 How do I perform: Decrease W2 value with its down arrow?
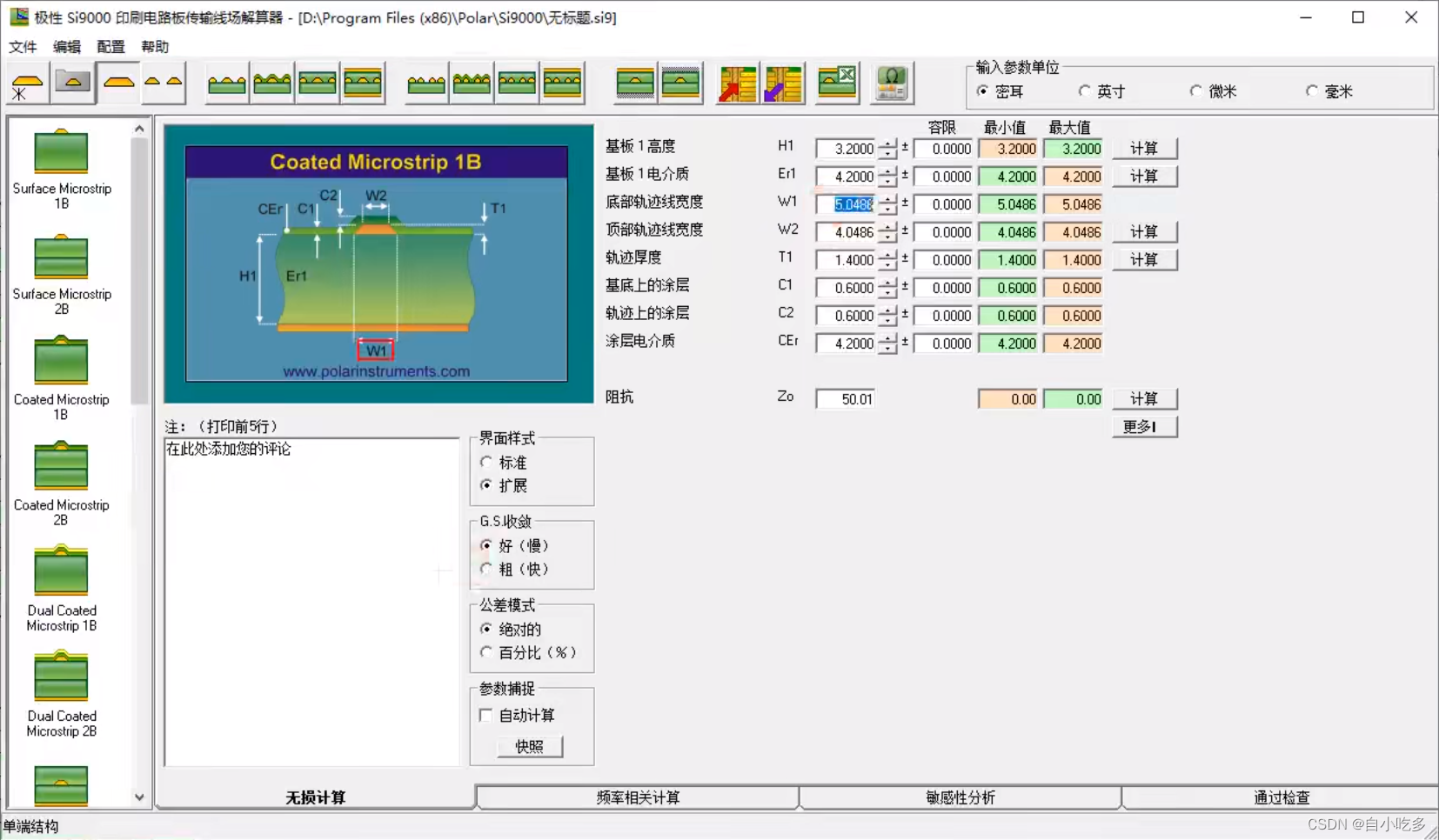click(x=888, y=237)
